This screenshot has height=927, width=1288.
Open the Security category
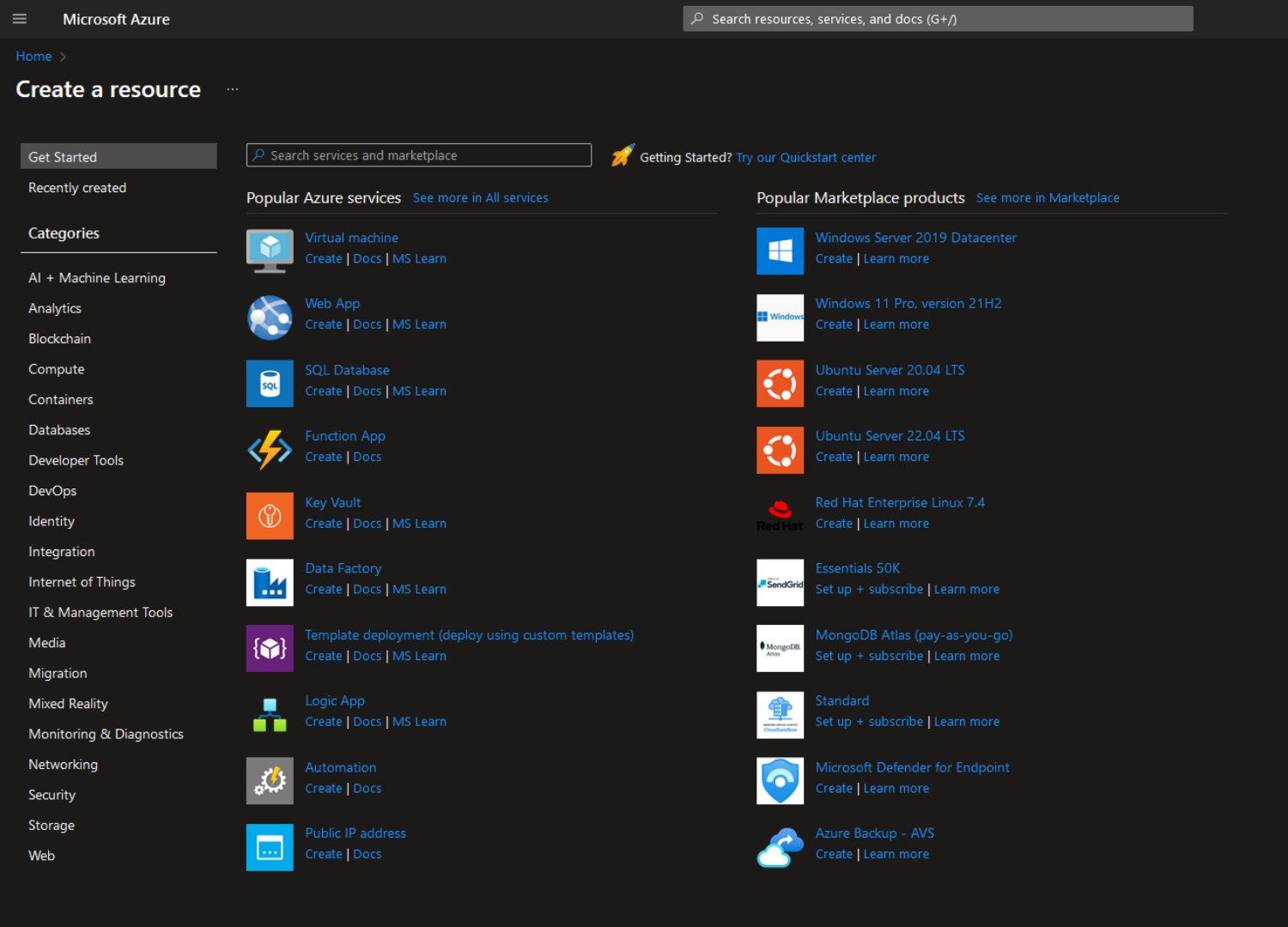[x=52, y=795]
